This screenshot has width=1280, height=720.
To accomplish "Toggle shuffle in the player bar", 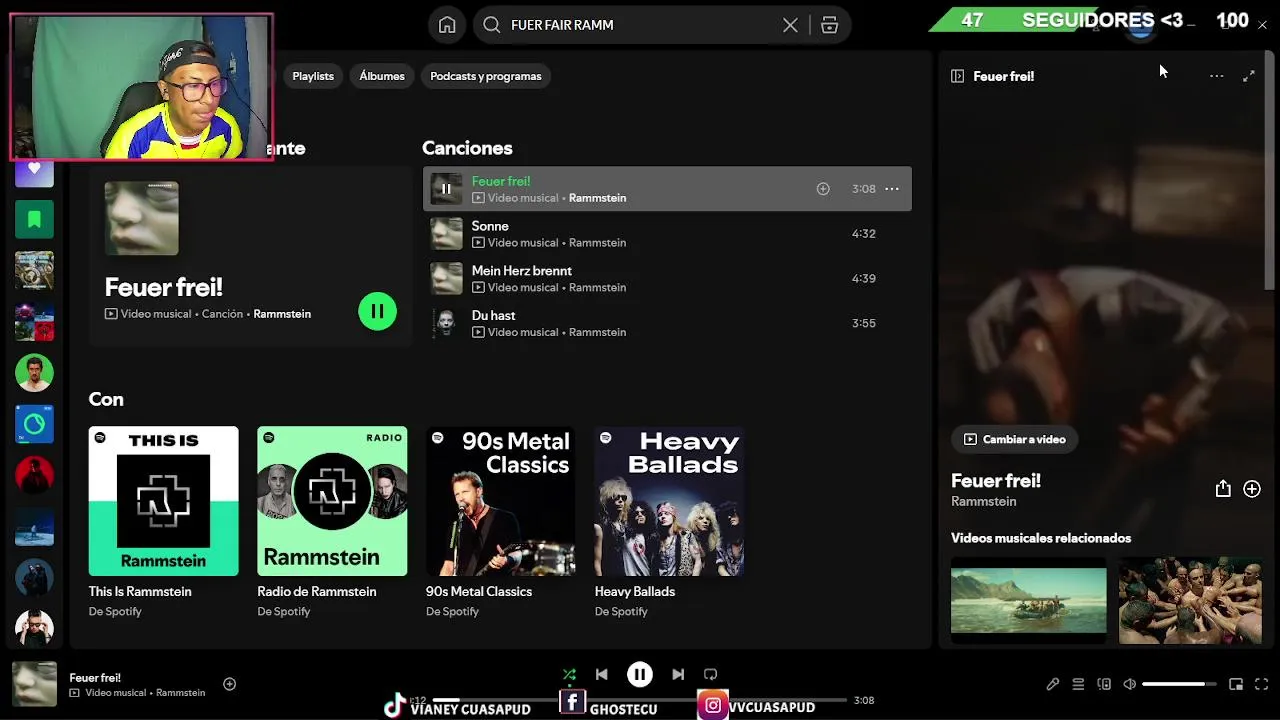I will (569, 675).
